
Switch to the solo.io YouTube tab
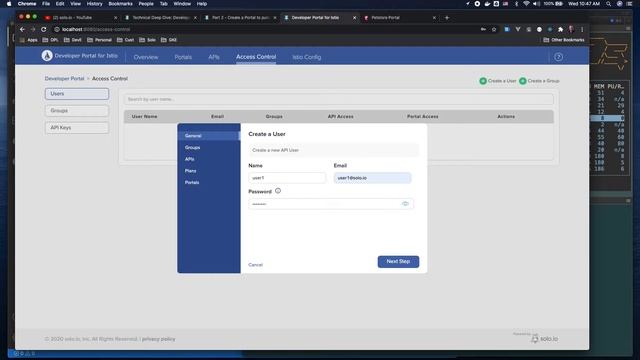[x=81, y=18]
